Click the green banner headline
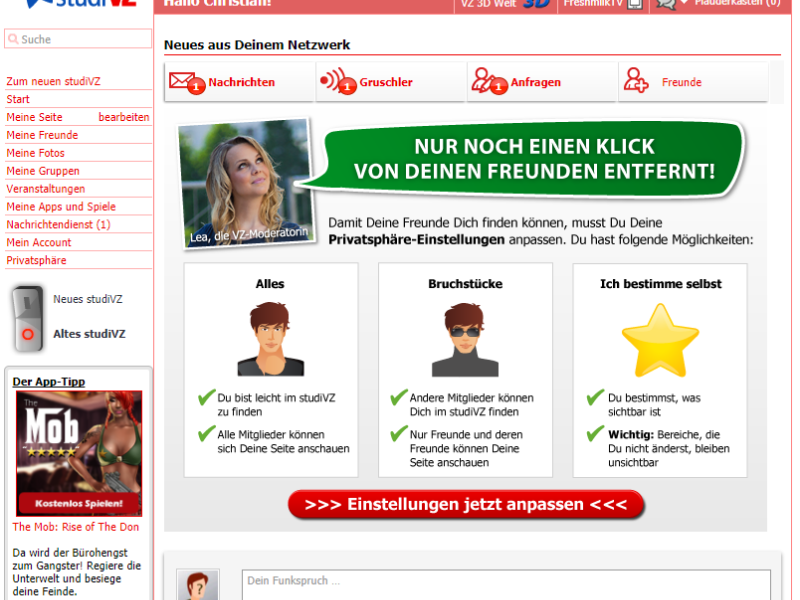Image resolution: width=800 pixels, height=600 pixels. pos(534,159)
